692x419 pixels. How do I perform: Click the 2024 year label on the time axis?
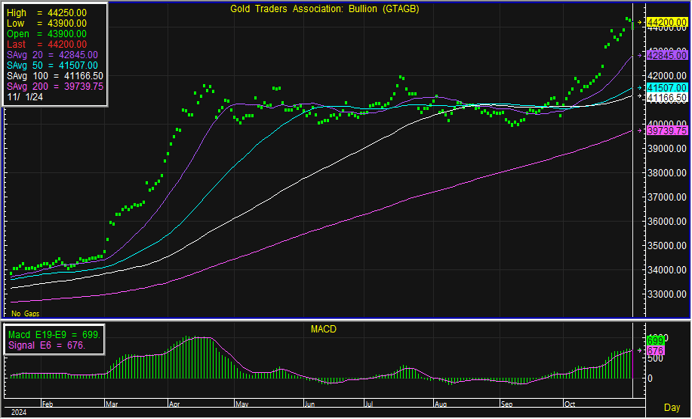pyautogui.click(x=17, y=410)
